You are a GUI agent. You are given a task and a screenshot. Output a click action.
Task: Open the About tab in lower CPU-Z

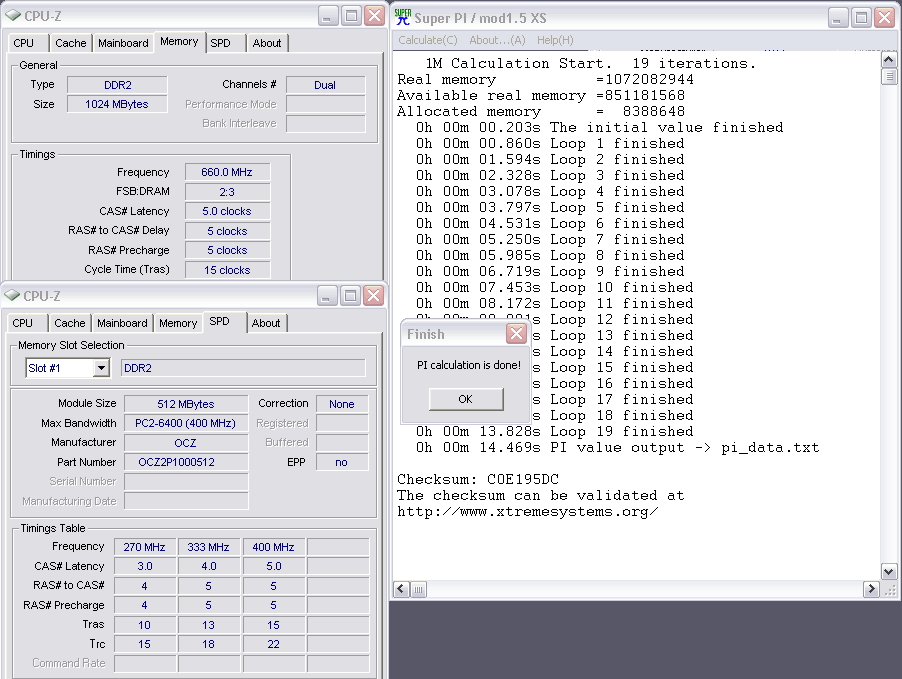point(266,323)
